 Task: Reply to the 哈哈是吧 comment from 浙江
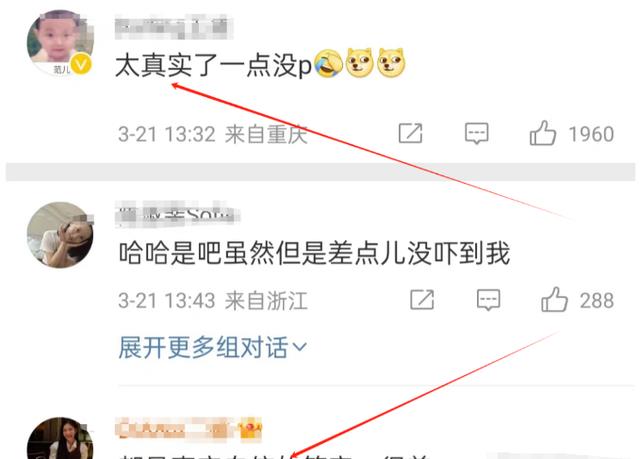(488, 300)
